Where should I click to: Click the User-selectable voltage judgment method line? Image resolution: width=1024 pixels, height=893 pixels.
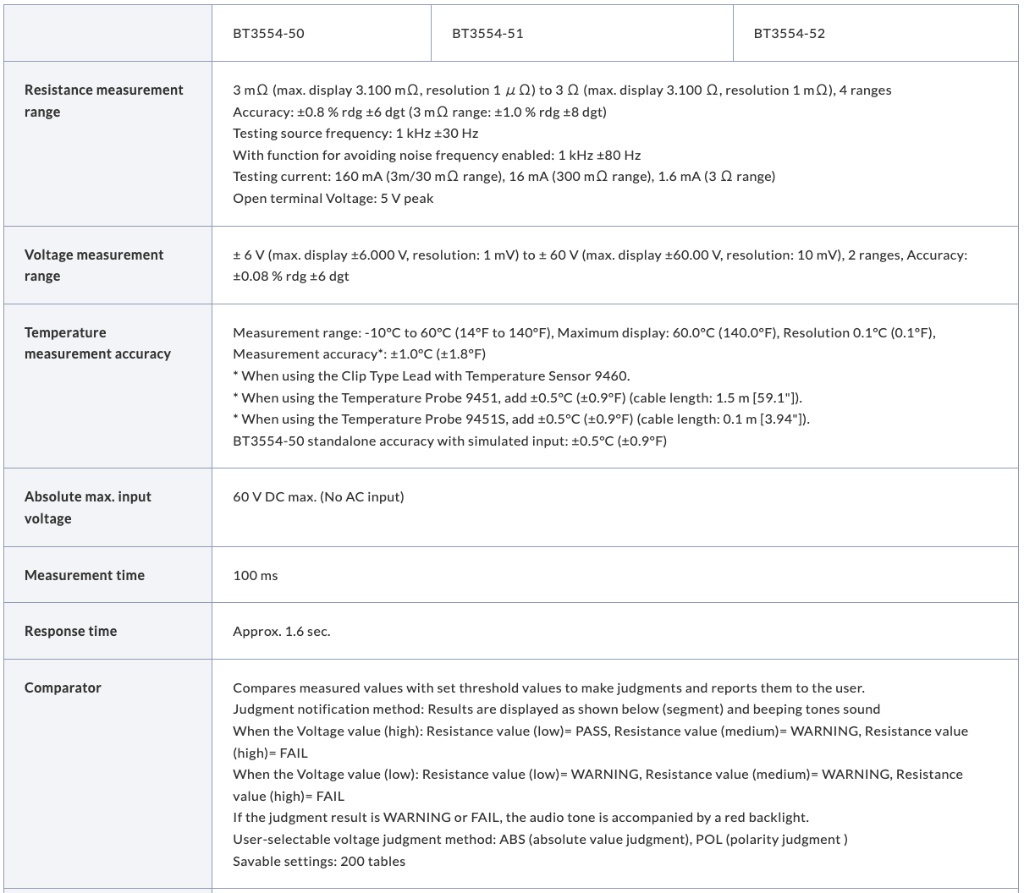[x=540, y=839]
